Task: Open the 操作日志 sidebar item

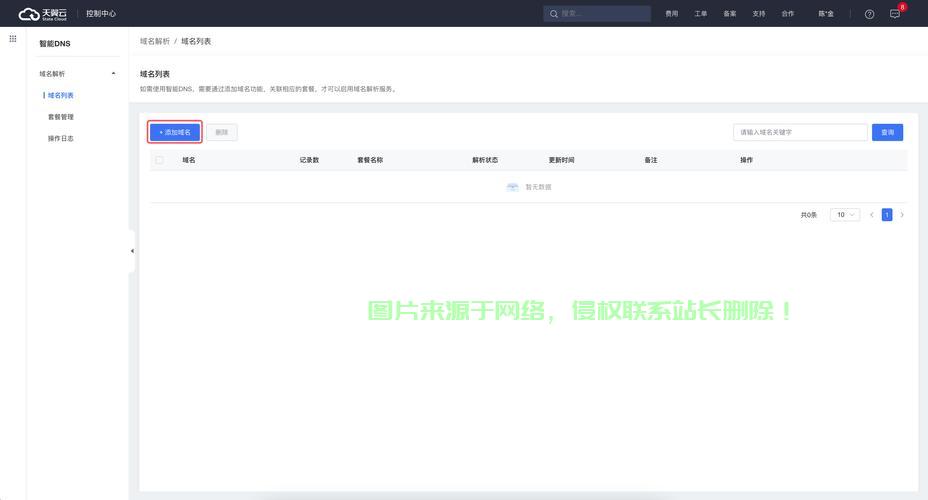Action: click(x=61, y=138)
